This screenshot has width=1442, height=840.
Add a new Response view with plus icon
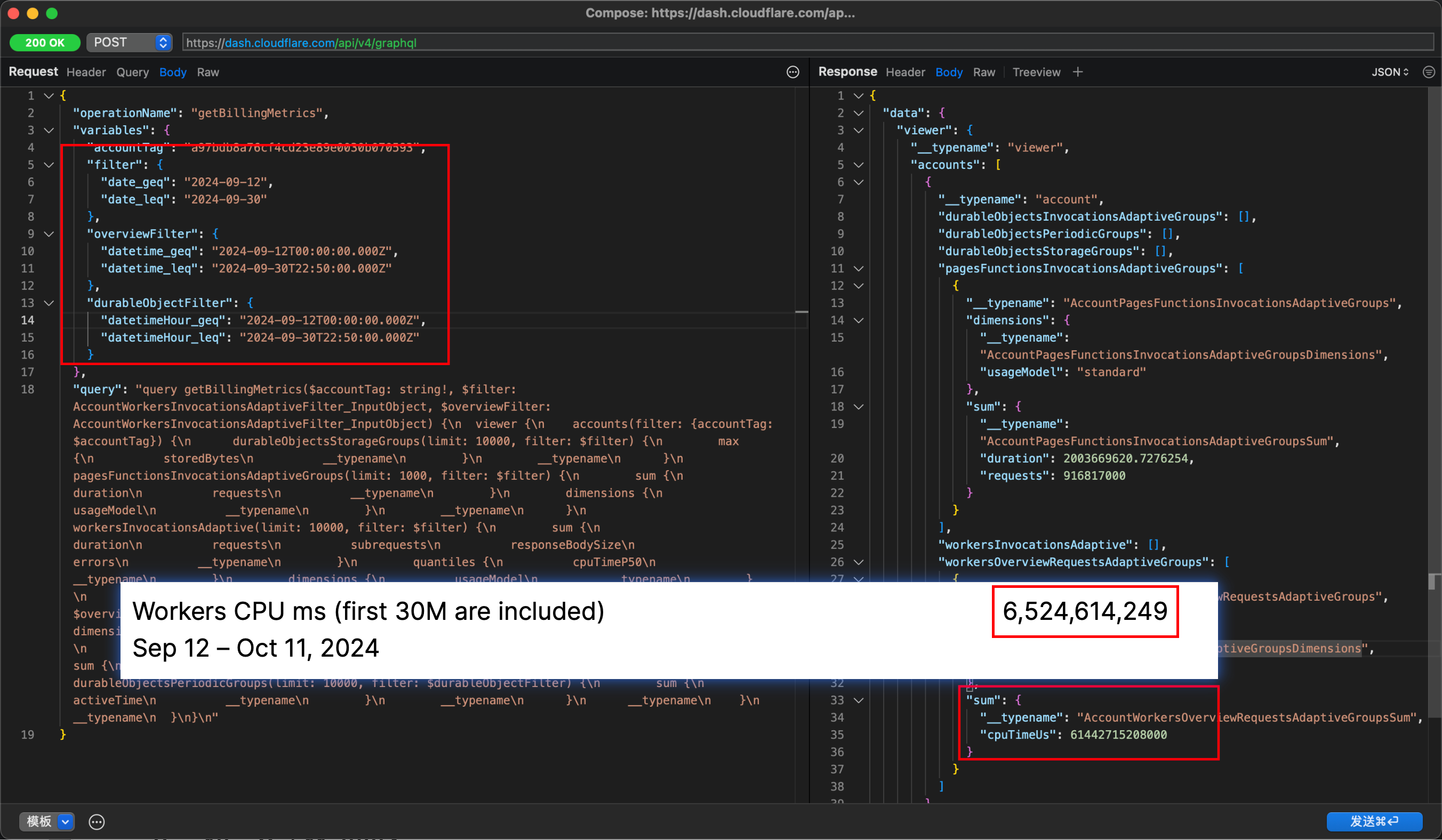(x=1077, y=72)
